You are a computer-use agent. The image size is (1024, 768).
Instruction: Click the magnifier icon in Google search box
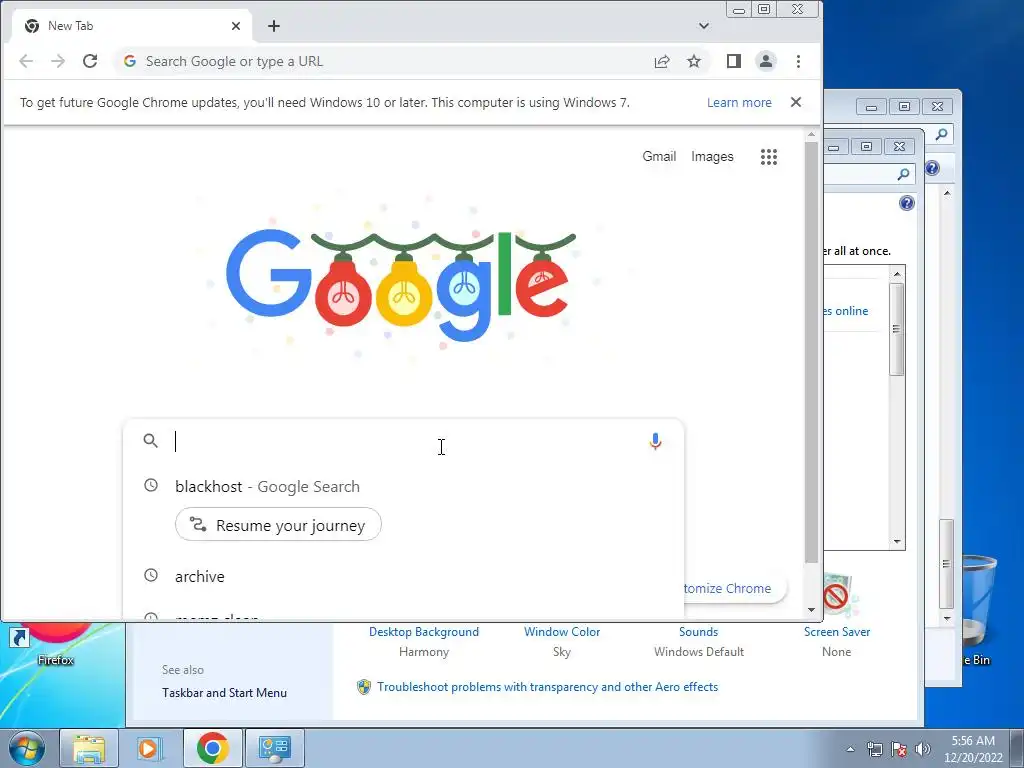point(150,441)
